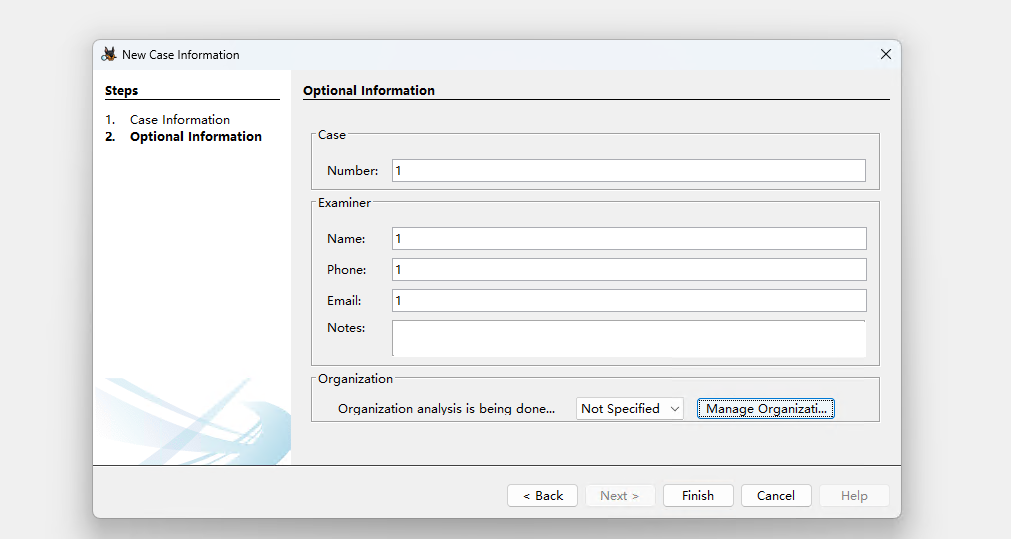Click the case Number input field
1011x539 pixels.
coord(628,171)
